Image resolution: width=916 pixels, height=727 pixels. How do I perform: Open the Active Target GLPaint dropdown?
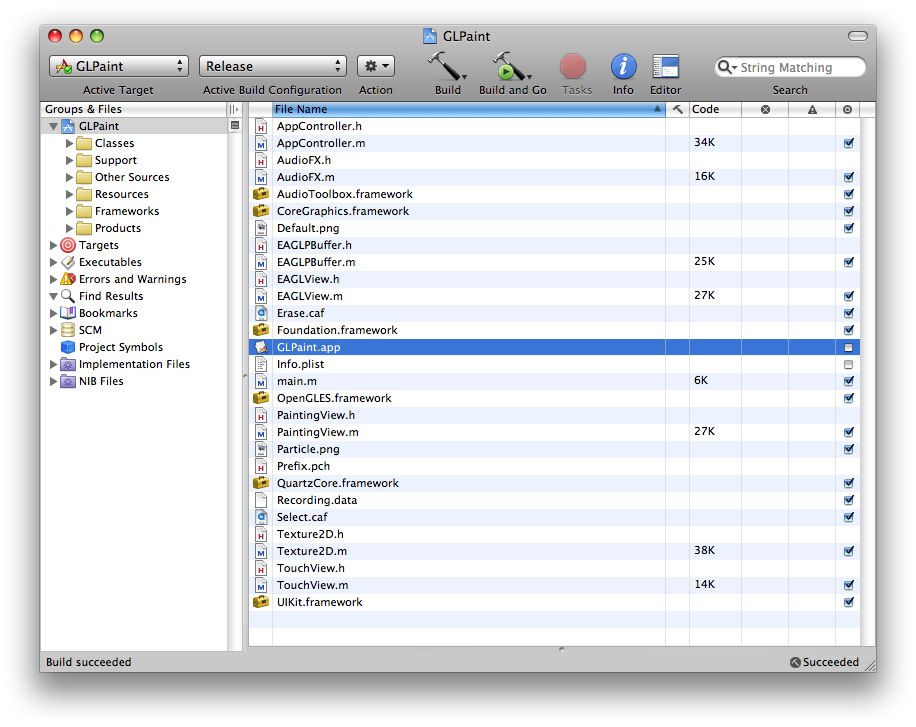pyautogui.click(x=119, y=66)
